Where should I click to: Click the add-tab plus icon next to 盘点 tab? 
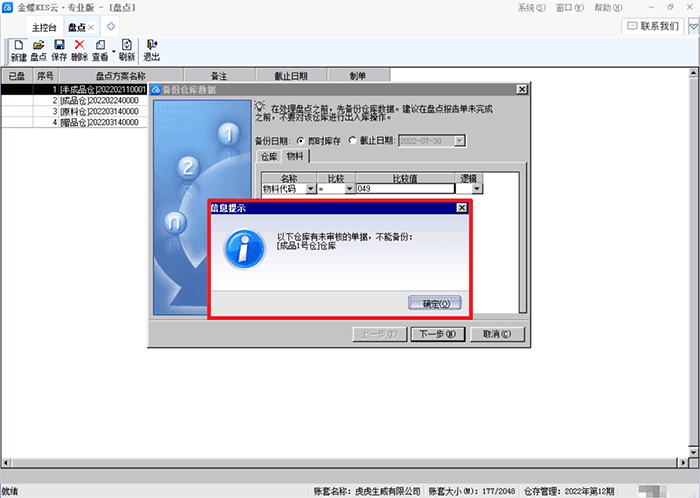[111, 26]
